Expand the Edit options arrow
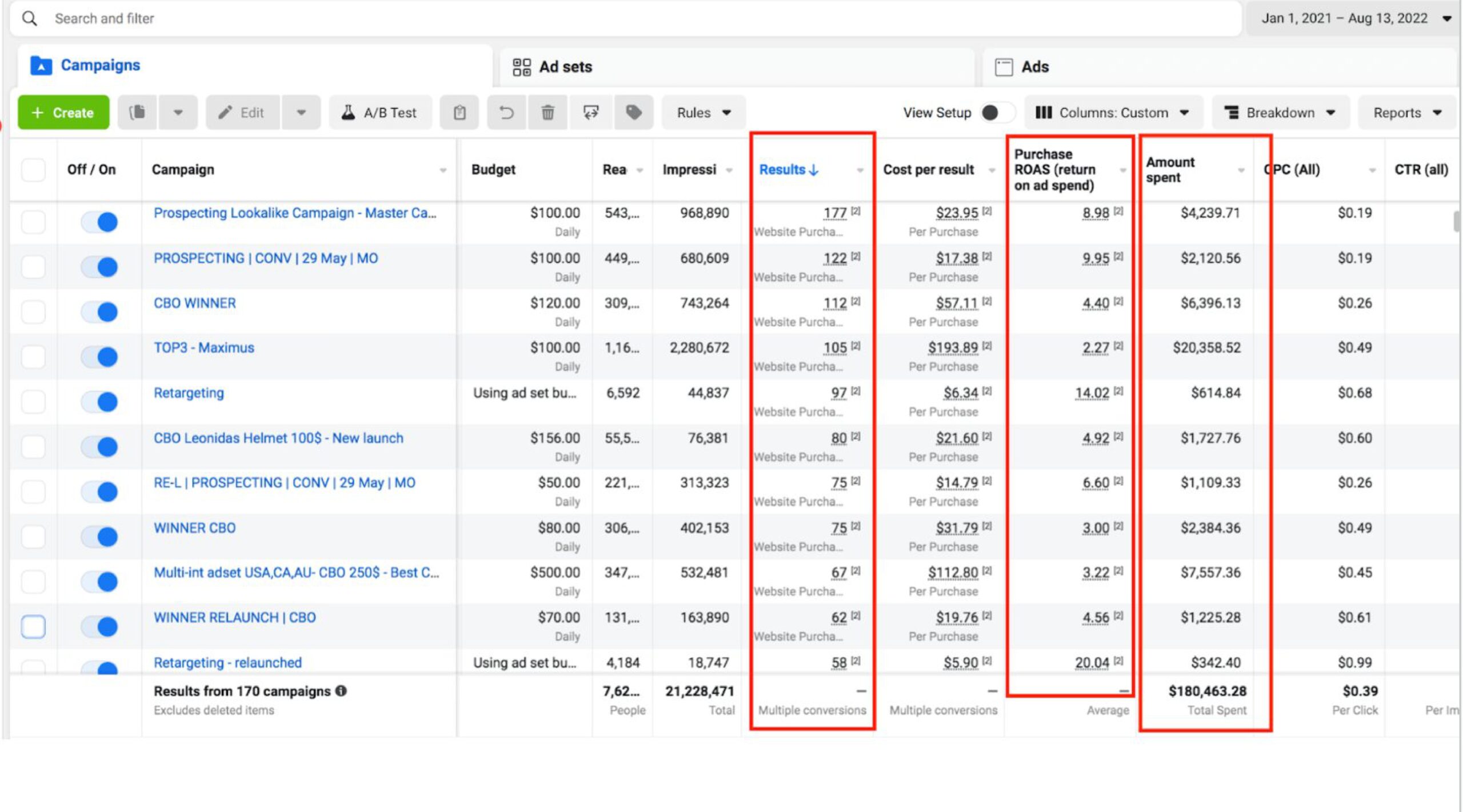 point(301,113)
